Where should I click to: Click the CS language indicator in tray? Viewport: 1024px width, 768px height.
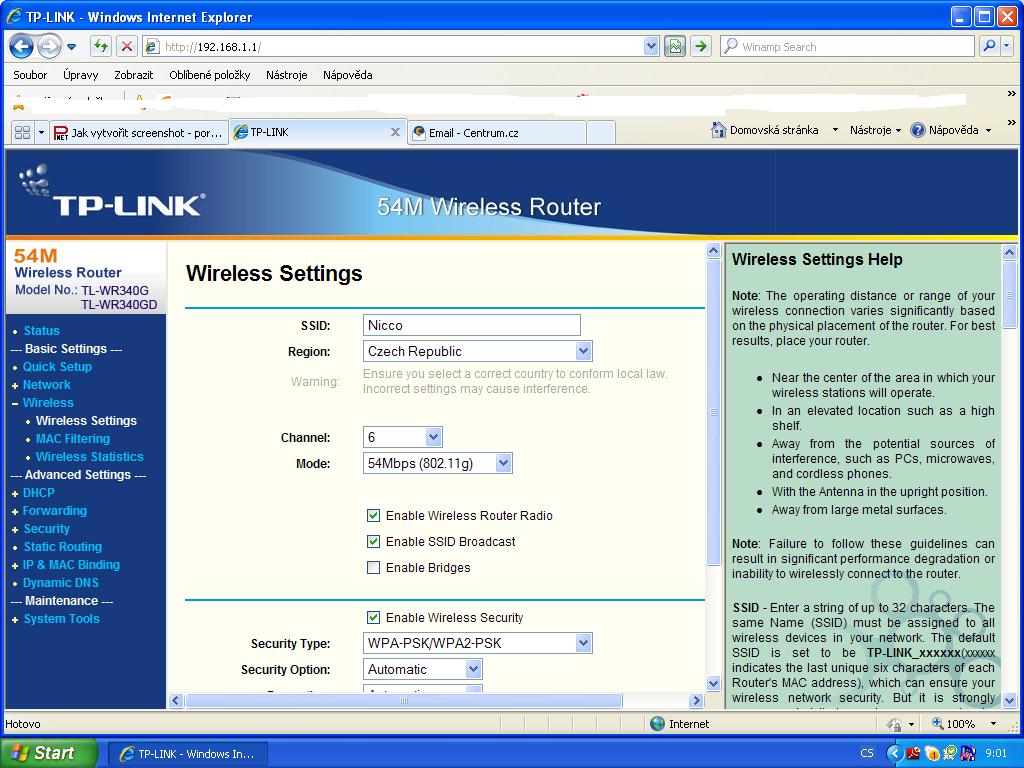(867, 753)
